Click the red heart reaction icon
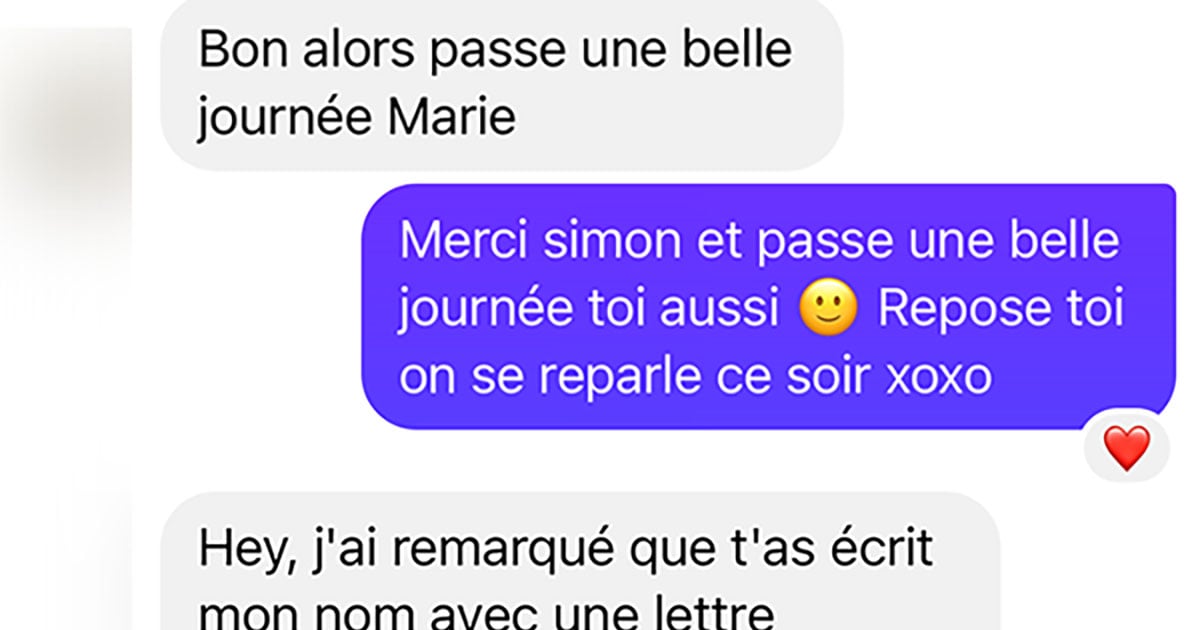Screen dimensions: 1200x630 pyautogui.click(x=1127, y=448)
